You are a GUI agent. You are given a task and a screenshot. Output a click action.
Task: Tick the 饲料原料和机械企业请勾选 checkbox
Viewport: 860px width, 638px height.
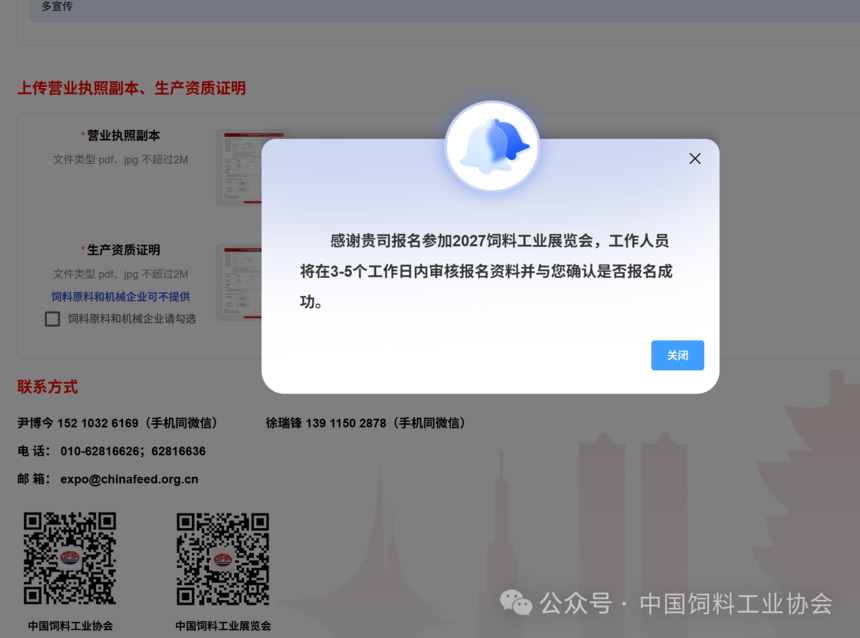pyautogui.click(x=52, y=319)
